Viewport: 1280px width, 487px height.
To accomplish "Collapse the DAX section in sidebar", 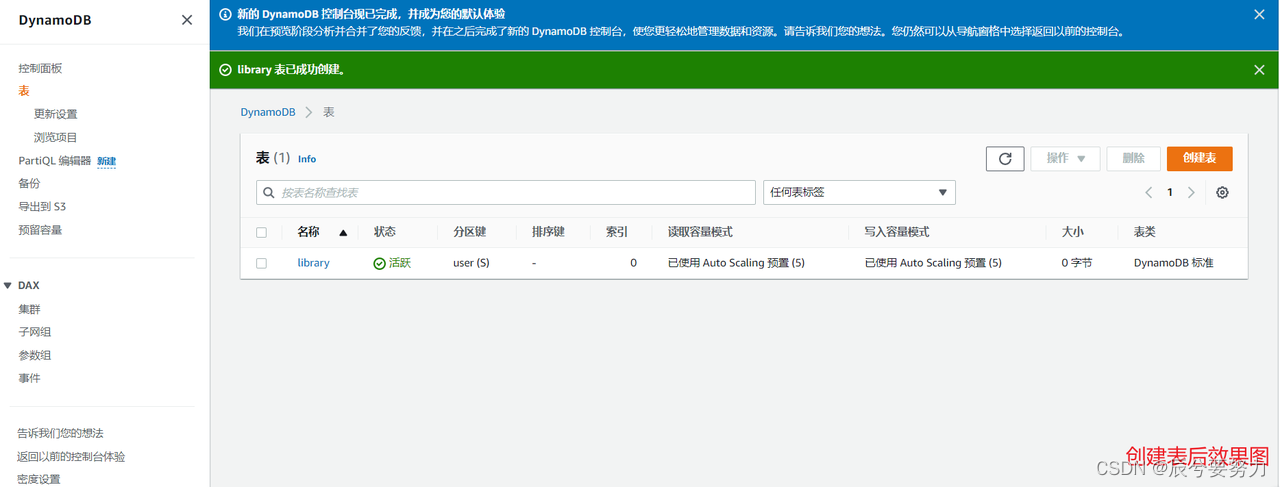I will (8, 286).
